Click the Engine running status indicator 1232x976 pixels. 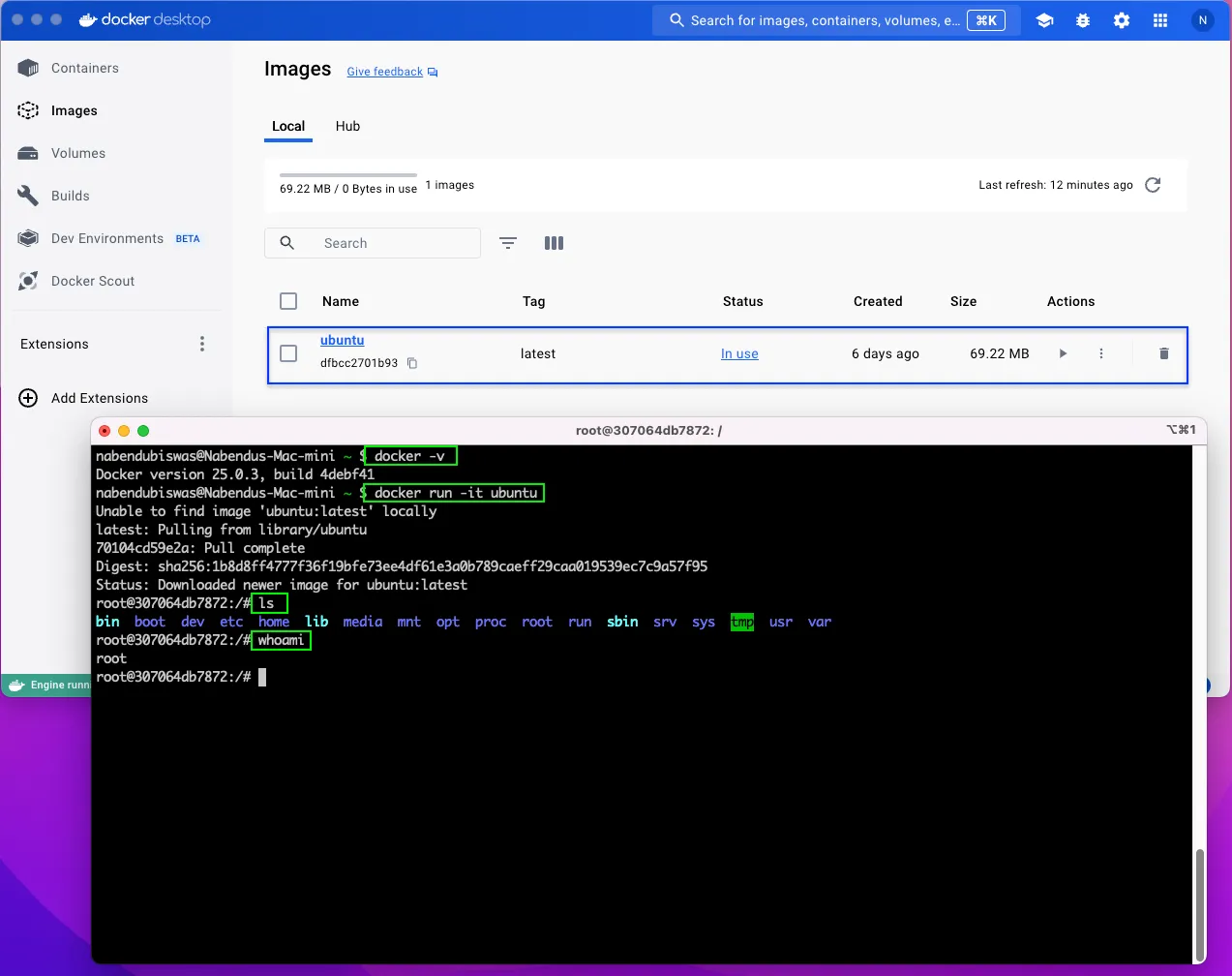(x=47, y=685)
